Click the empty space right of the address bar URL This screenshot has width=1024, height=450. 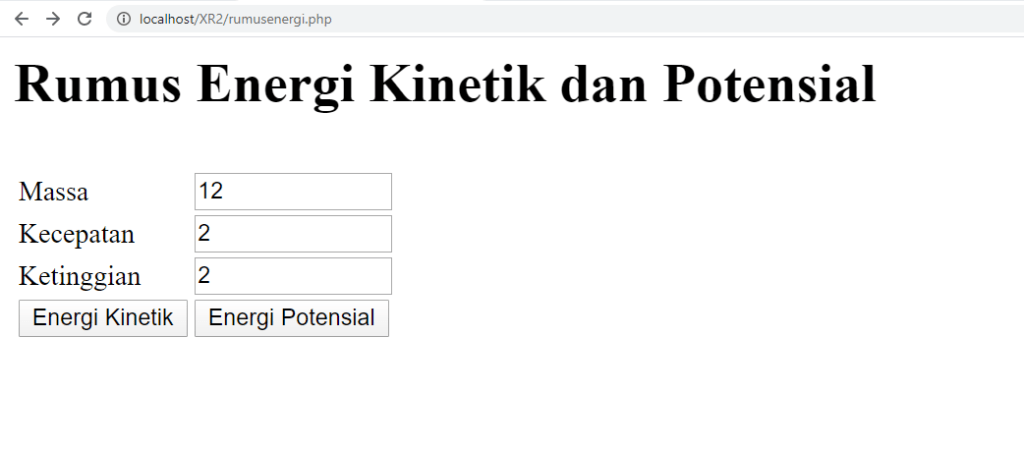point(700,19)
